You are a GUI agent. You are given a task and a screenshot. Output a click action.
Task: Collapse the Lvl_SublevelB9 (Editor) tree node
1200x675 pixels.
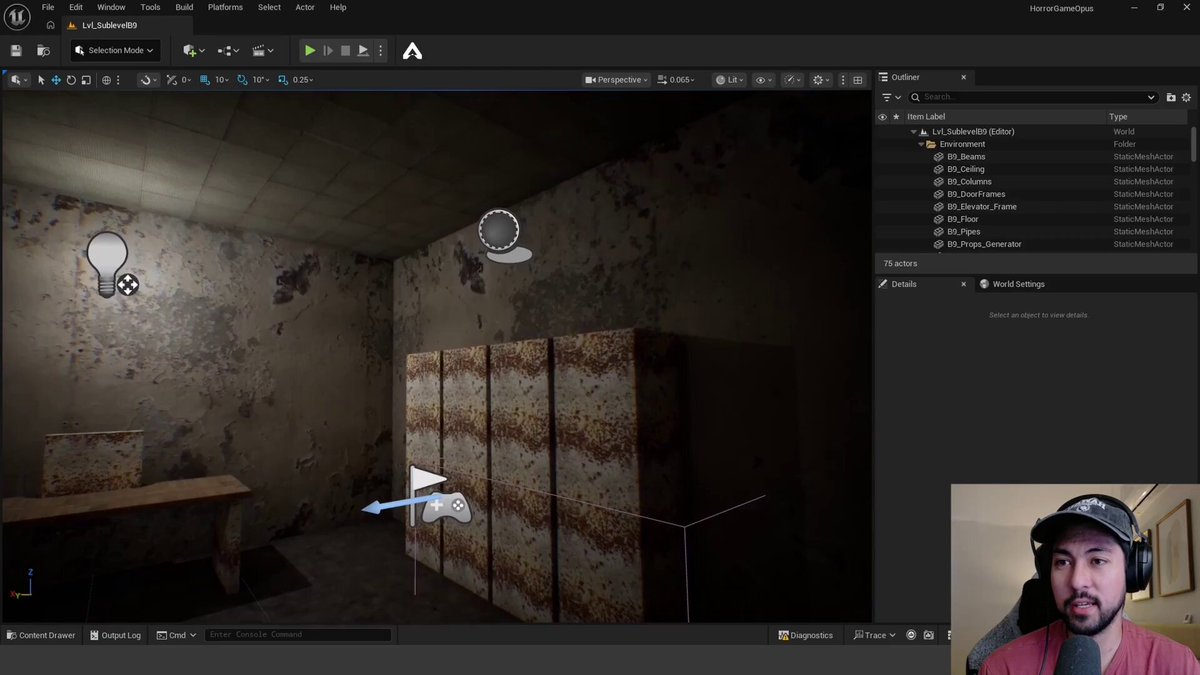[913, 132]
